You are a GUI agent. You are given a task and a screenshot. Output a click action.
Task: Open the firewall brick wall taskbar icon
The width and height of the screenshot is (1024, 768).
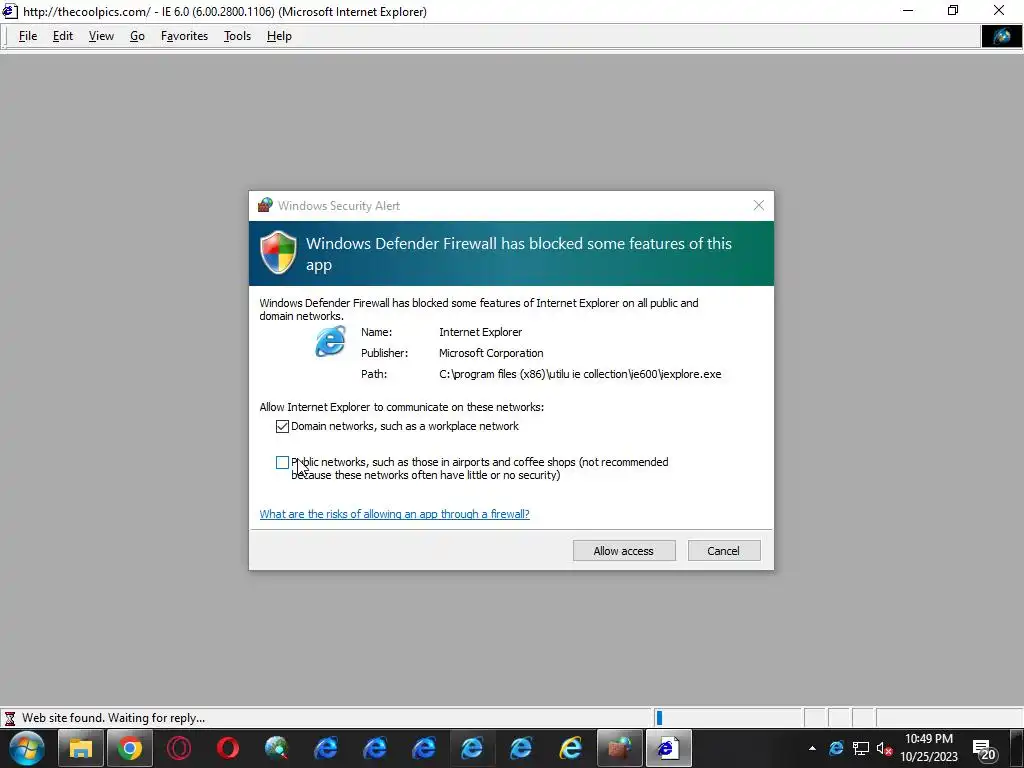pyautogui.click(x=619, y=748)
